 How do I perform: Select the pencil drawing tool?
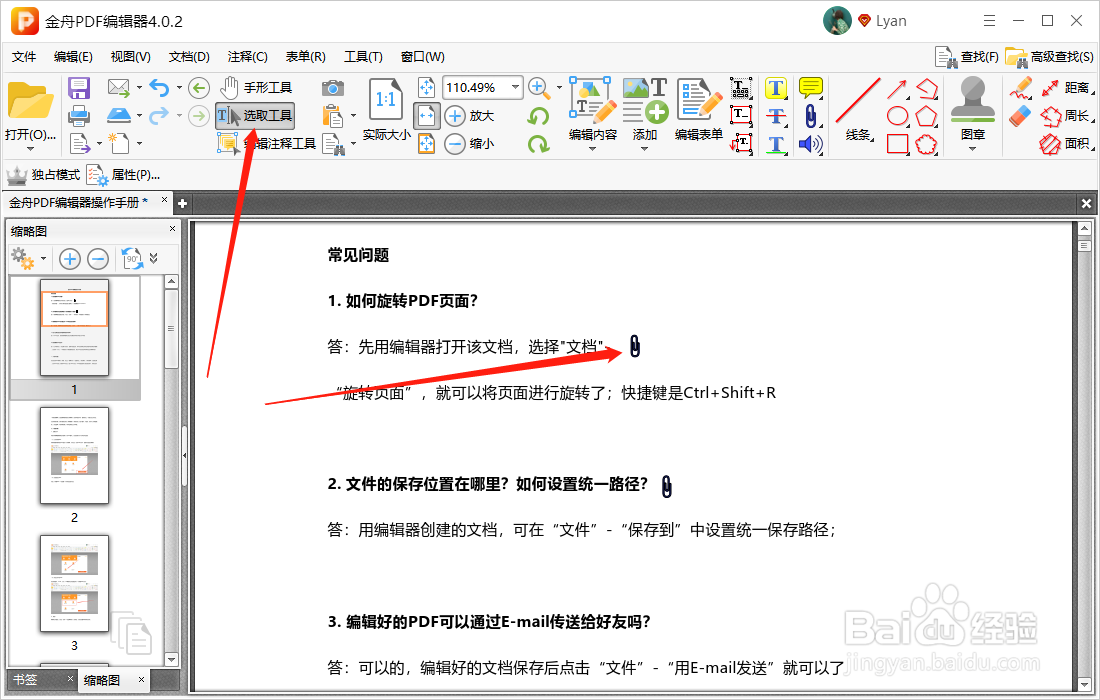point(1021,88)
